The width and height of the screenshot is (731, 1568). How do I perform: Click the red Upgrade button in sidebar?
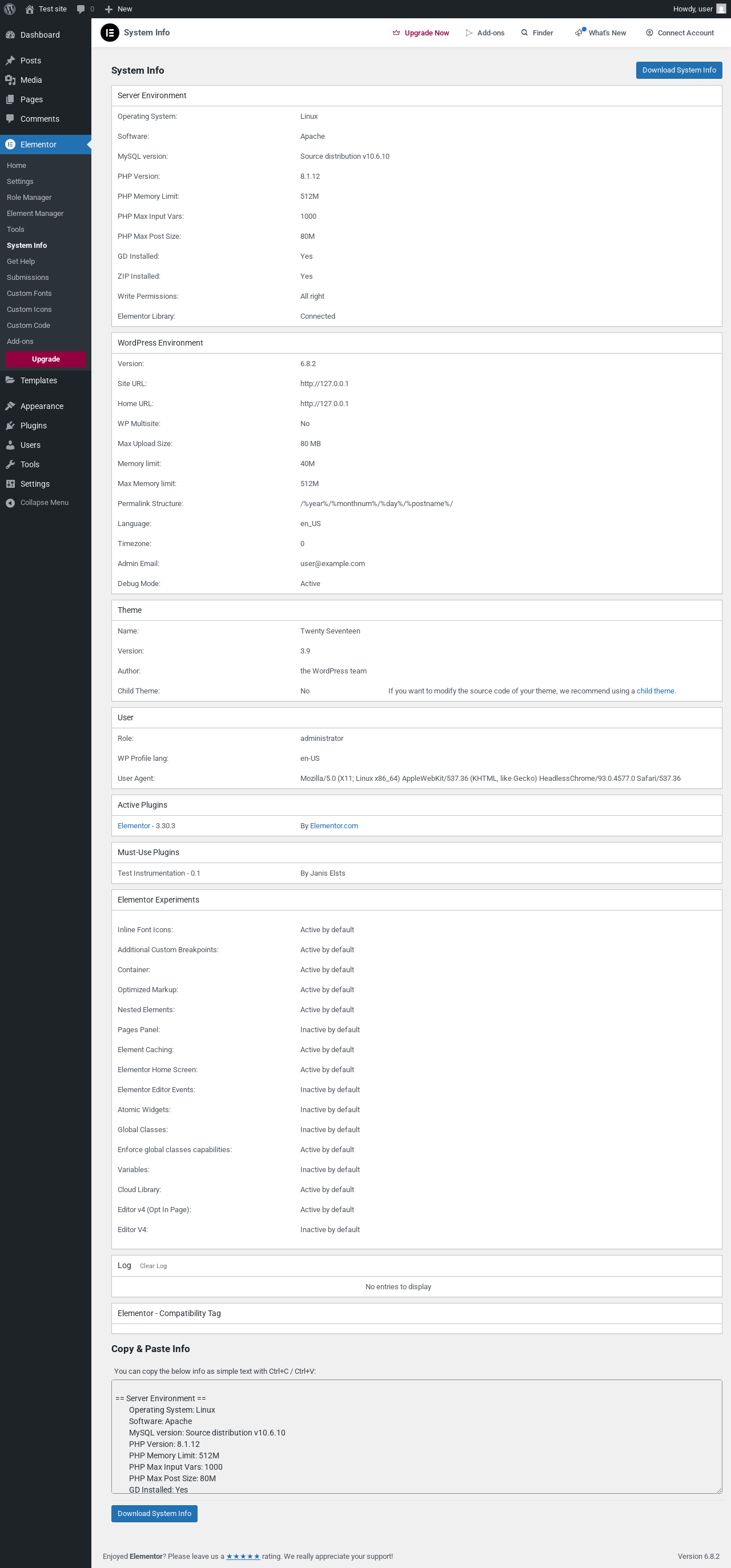click(46, 359)
